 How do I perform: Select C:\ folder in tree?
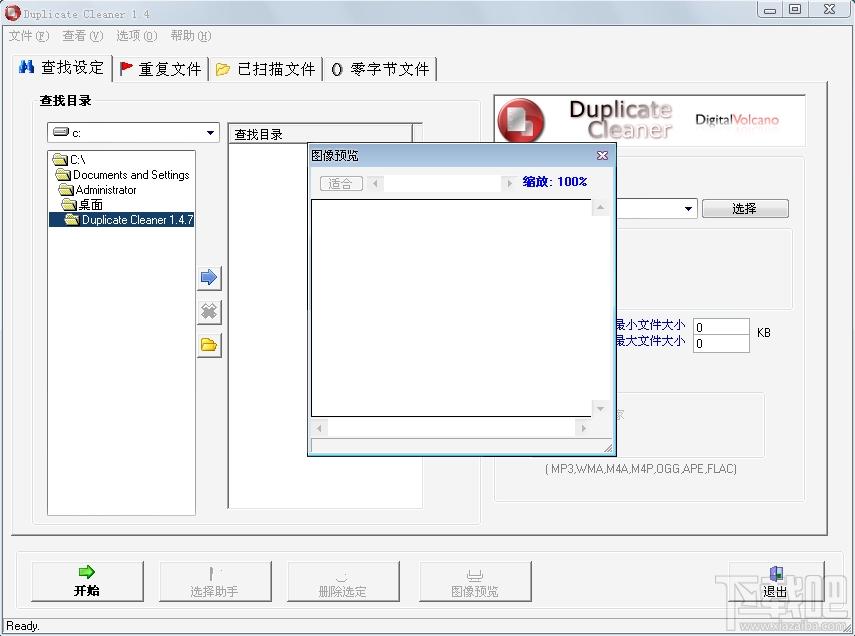(69, 159)
